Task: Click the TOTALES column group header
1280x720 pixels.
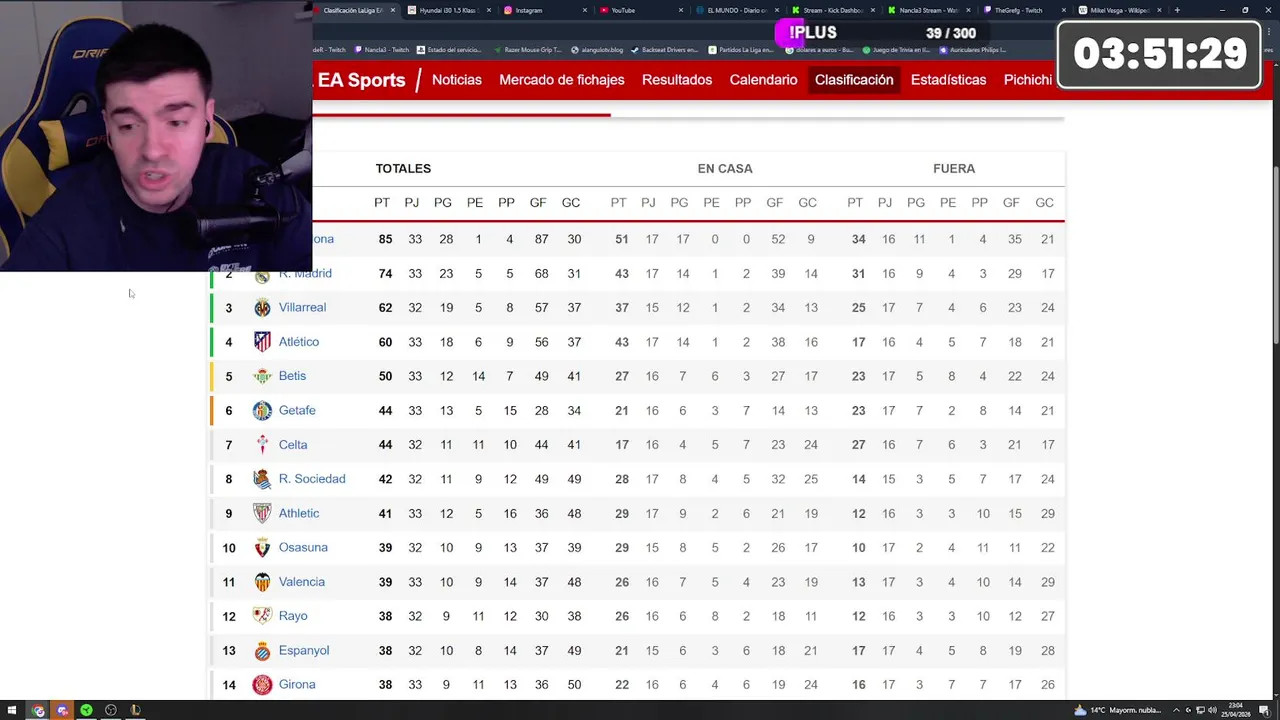Action: point(403,169)
